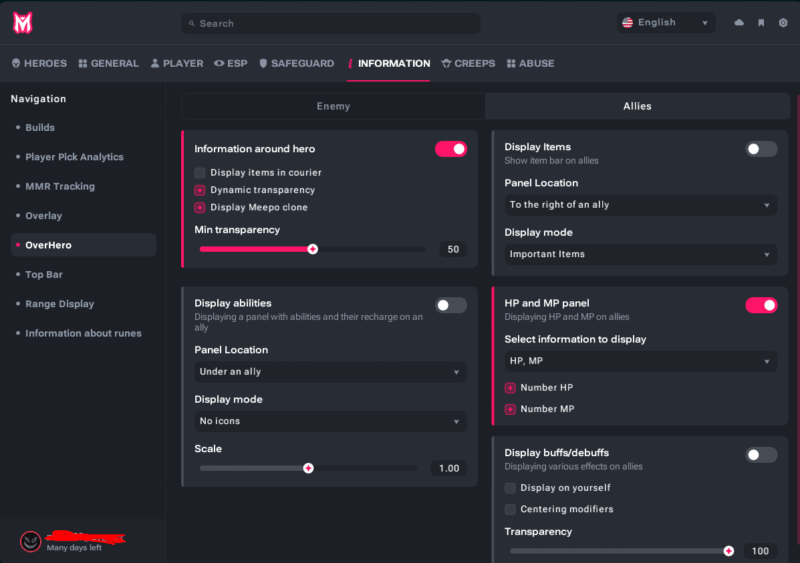Toggle Information around hero switch

pos(451,149)
